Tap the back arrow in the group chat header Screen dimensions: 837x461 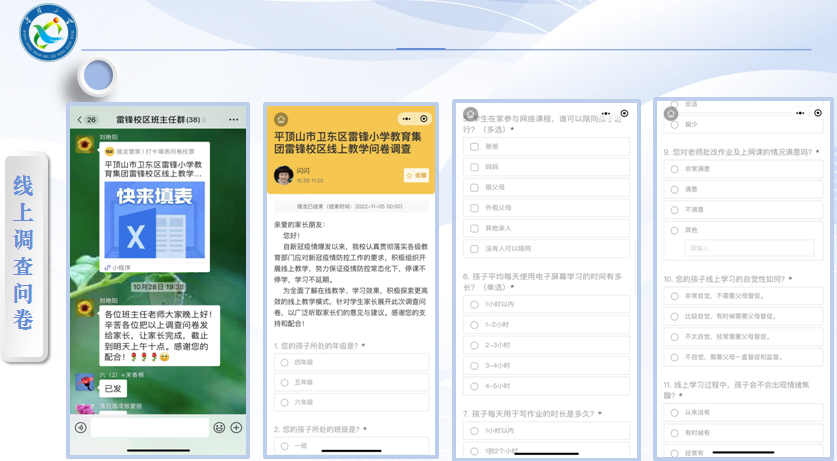coord(80,120)
